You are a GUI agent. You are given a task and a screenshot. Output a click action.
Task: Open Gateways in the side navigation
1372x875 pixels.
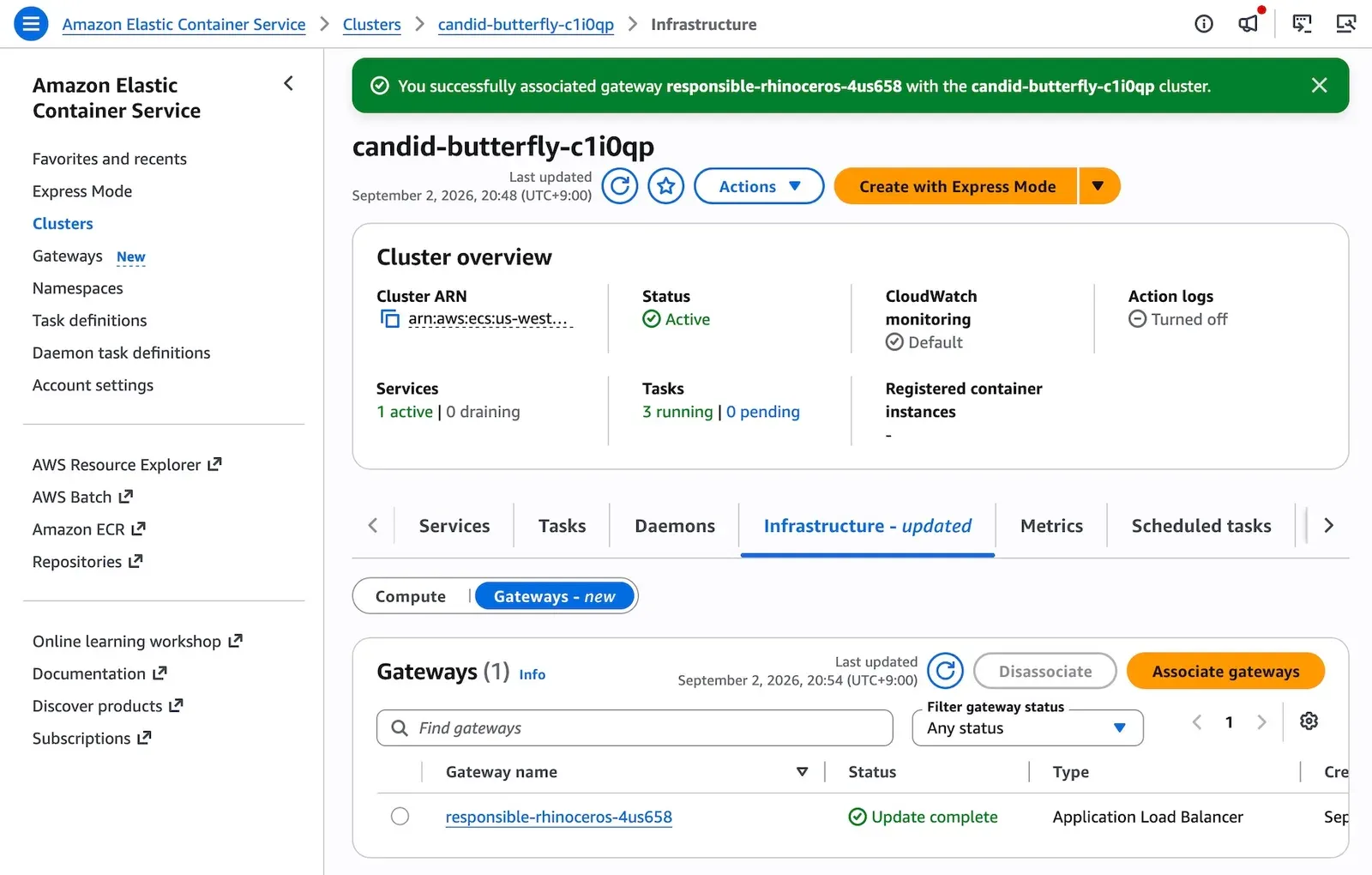(68, 256)
